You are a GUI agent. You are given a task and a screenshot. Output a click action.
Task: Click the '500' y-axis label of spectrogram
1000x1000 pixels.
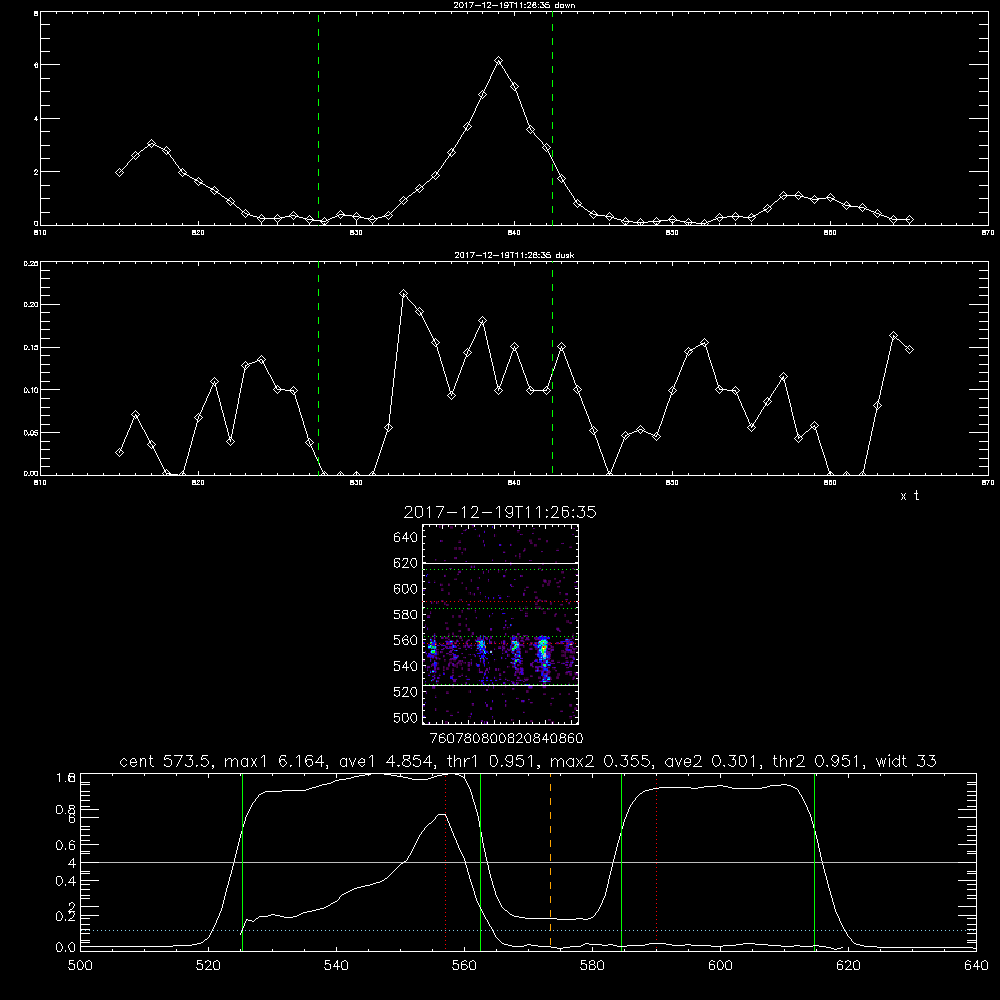406,717
